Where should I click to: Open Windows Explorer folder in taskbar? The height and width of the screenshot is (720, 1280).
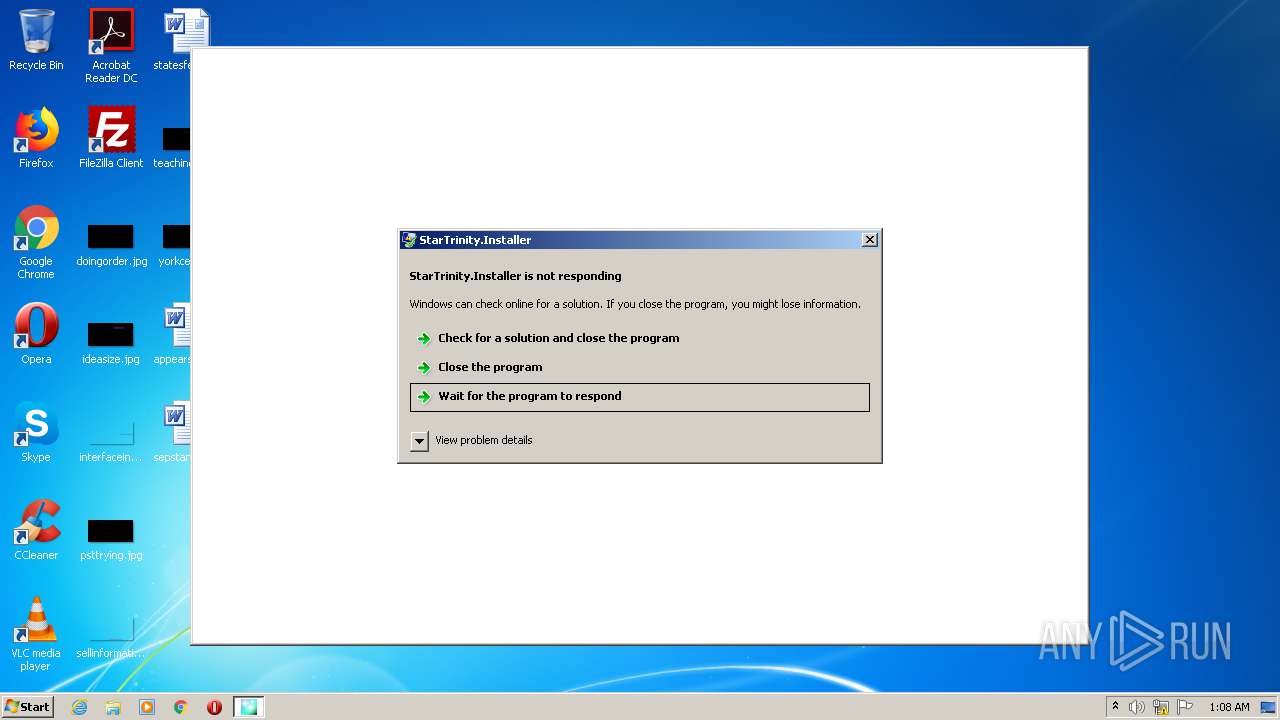pos(113,707)
